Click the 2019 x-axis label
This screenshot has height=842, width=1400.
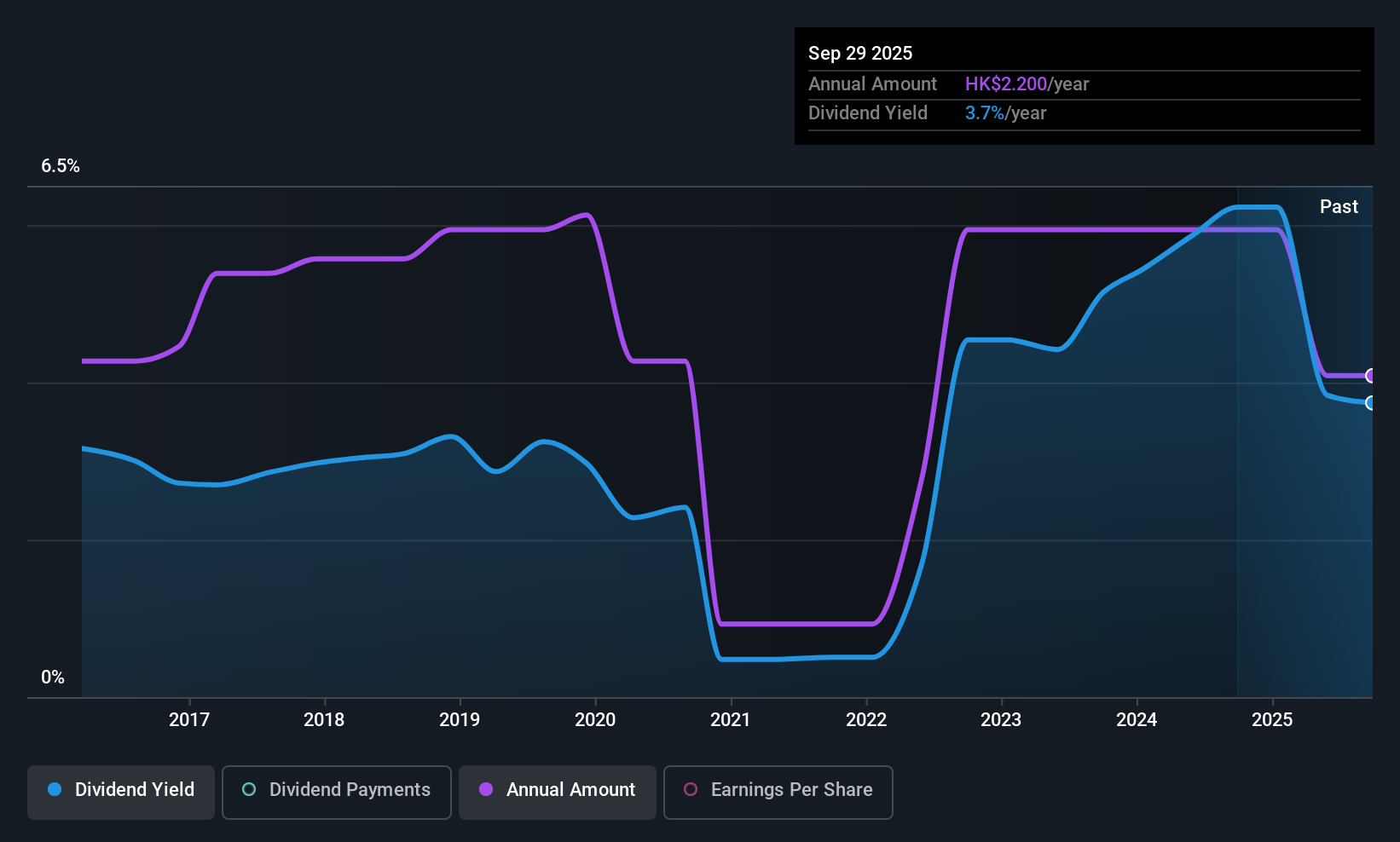pos(460,720)
